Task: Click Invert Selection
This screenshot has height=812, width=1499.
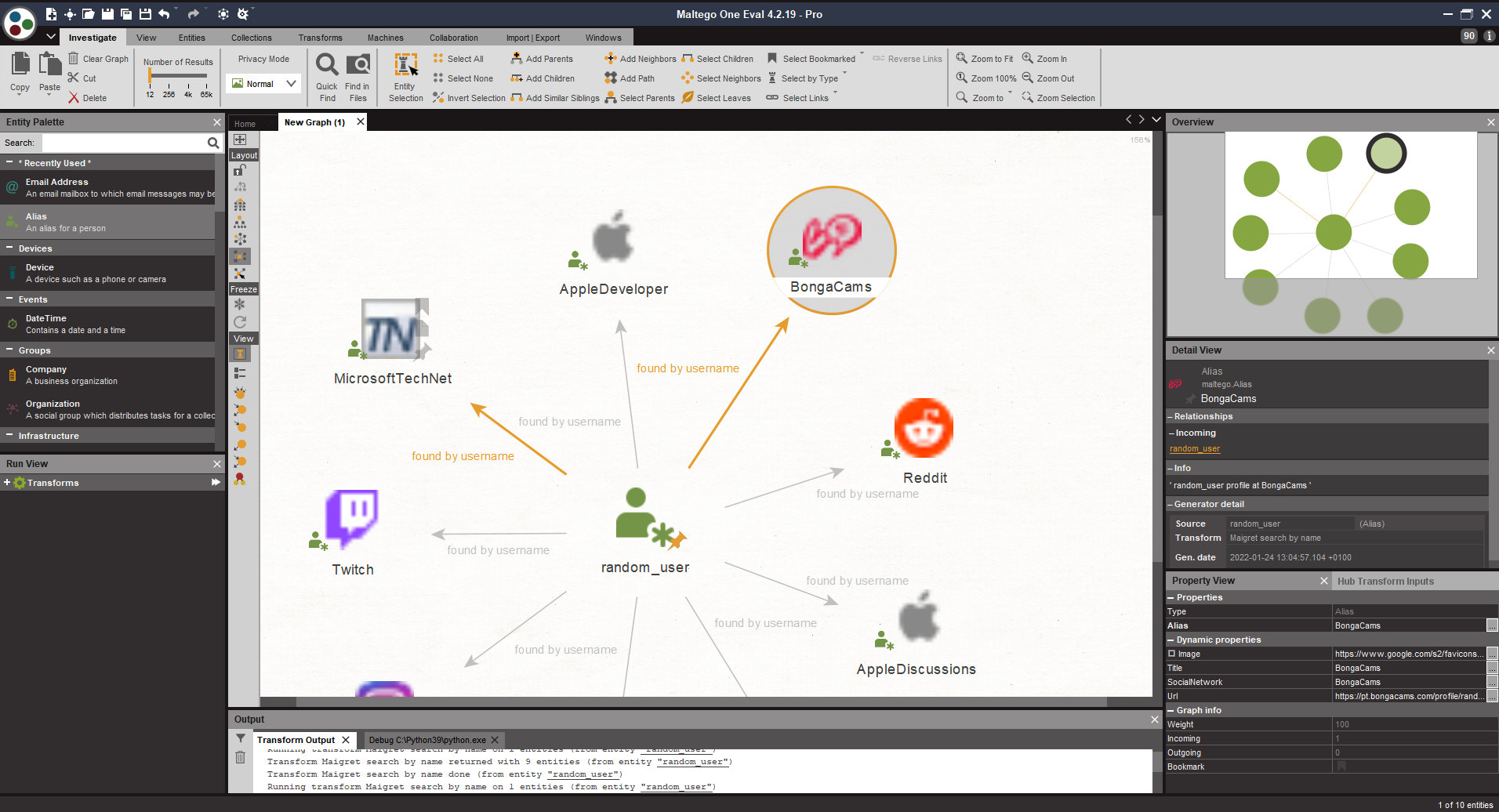Action: pyautogui.click(x=469, y=98)
